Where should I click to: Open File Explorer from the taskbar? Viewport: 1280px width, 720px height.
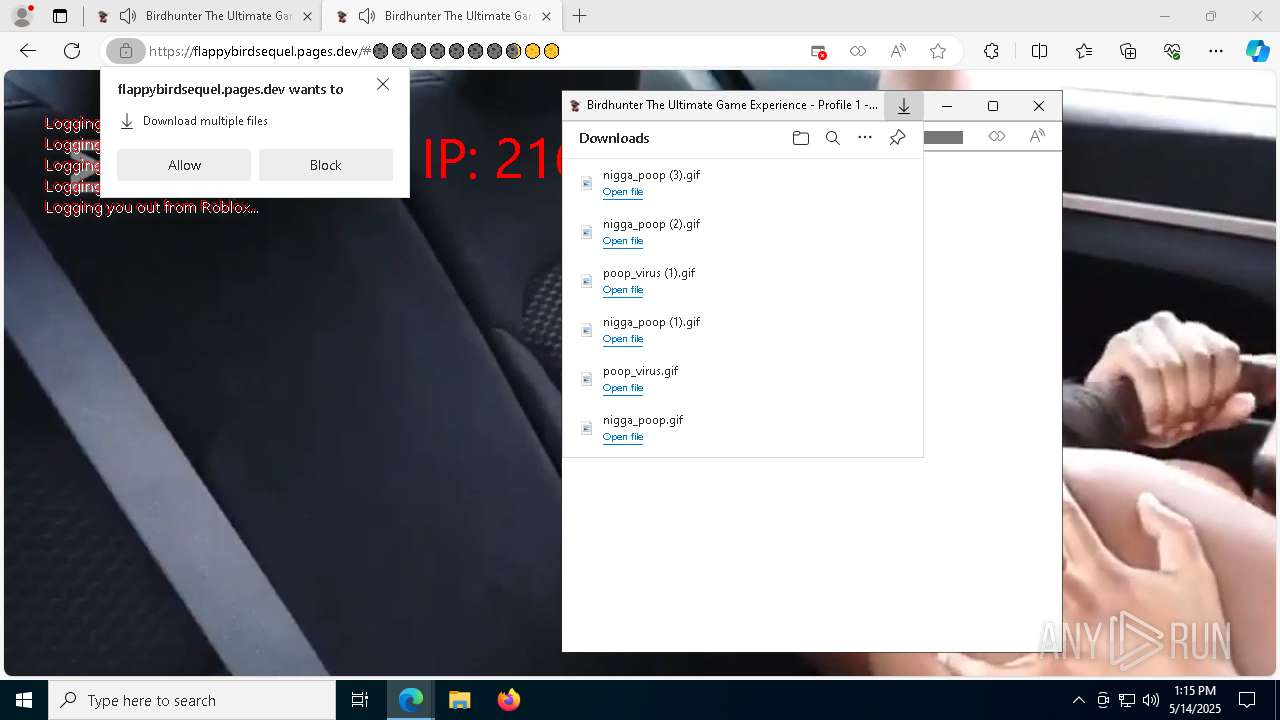pos(459,700)
